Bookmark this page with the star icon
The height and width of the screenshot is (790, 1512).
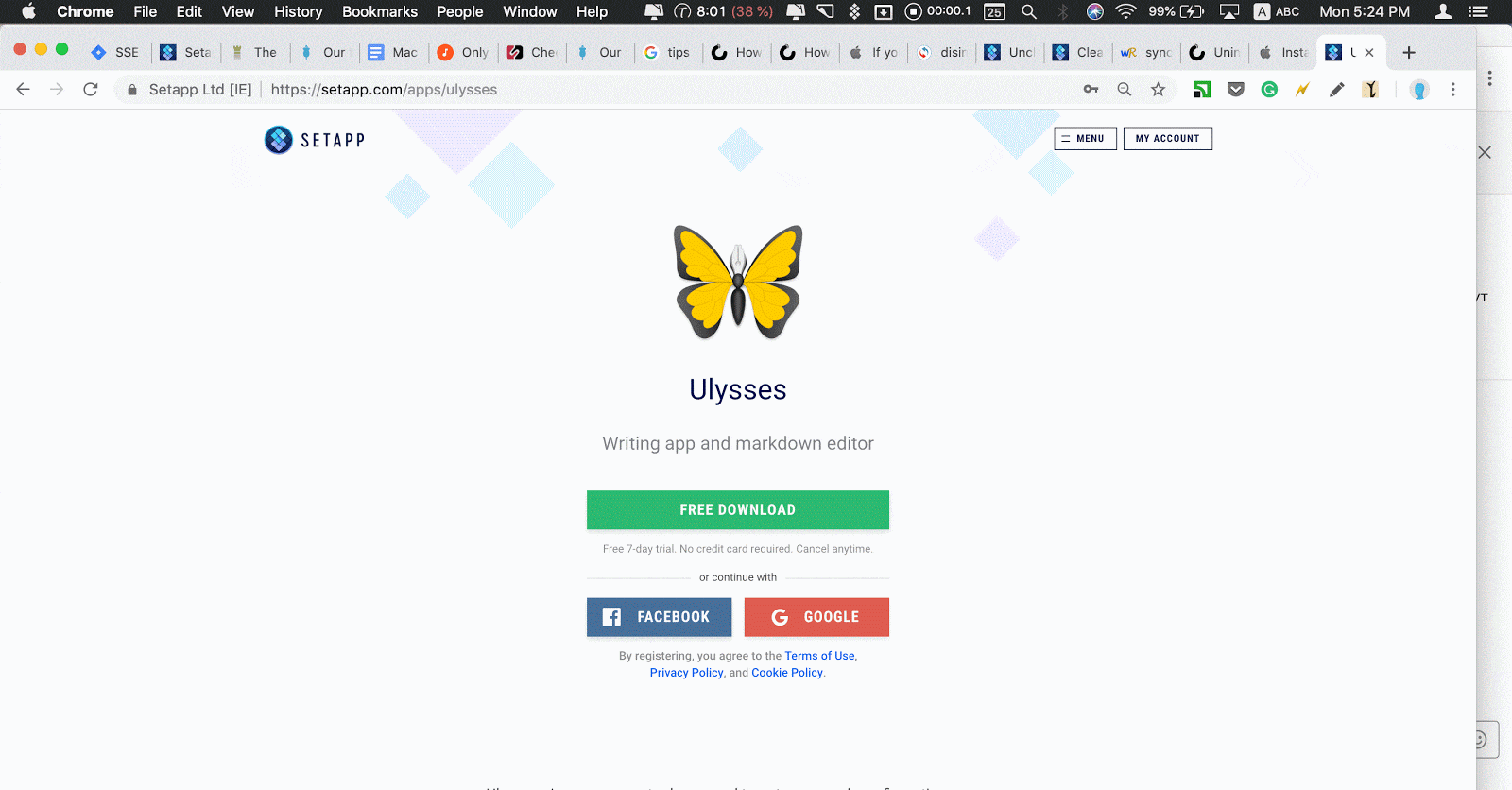[1159, 90]
